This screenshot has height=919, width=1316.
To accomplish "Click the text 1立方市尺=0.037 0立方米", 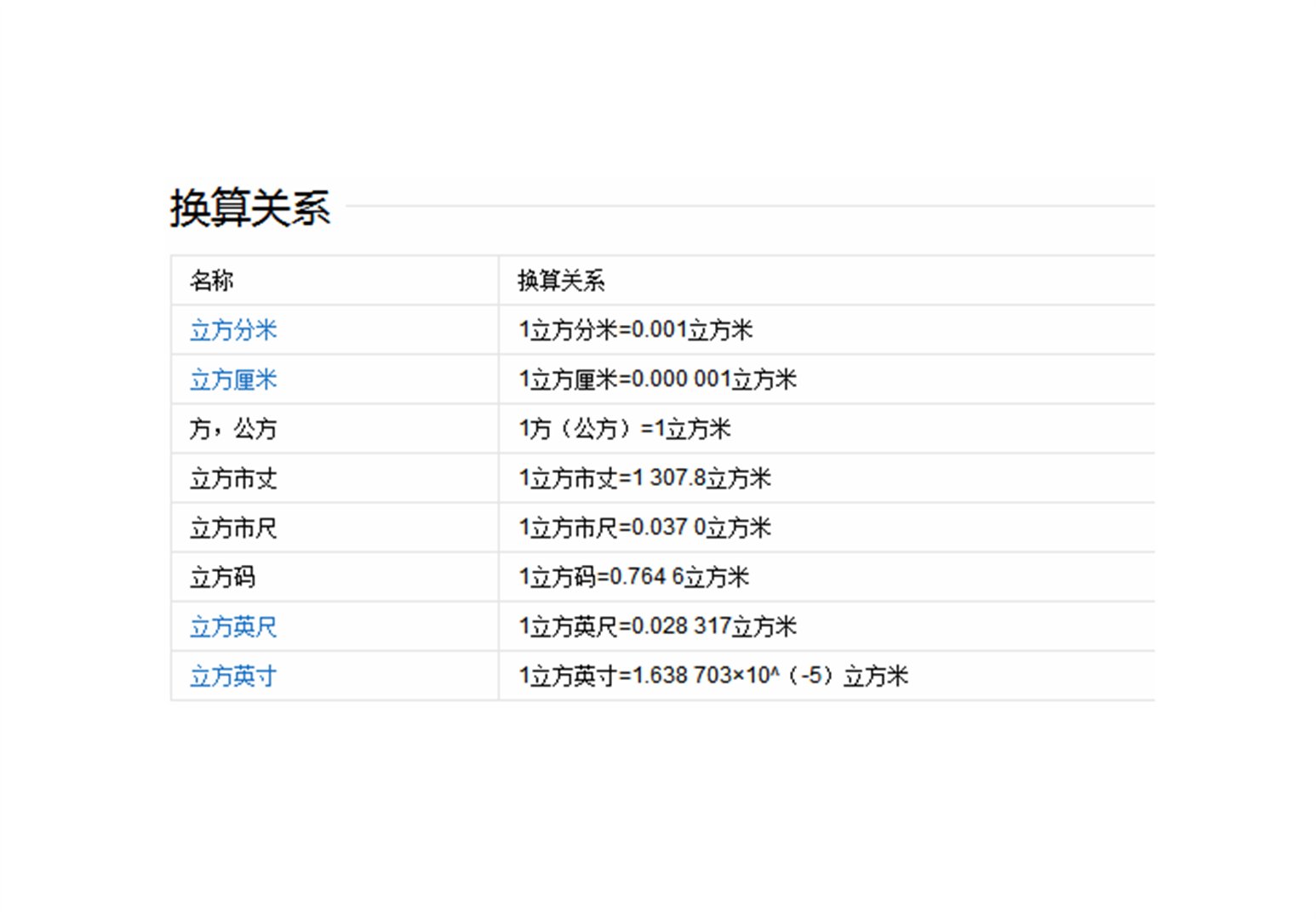I will (644, 528).
